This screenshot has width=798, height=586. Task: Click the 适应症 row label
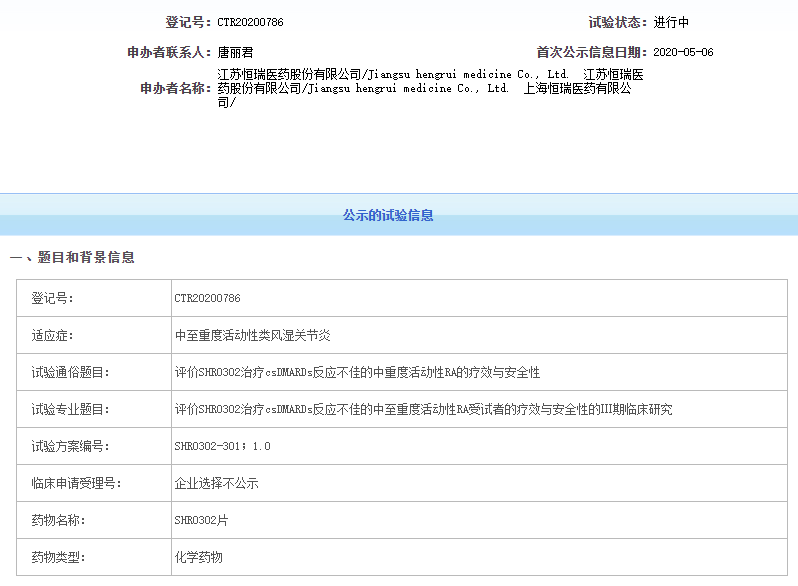(x=52, y=336)
